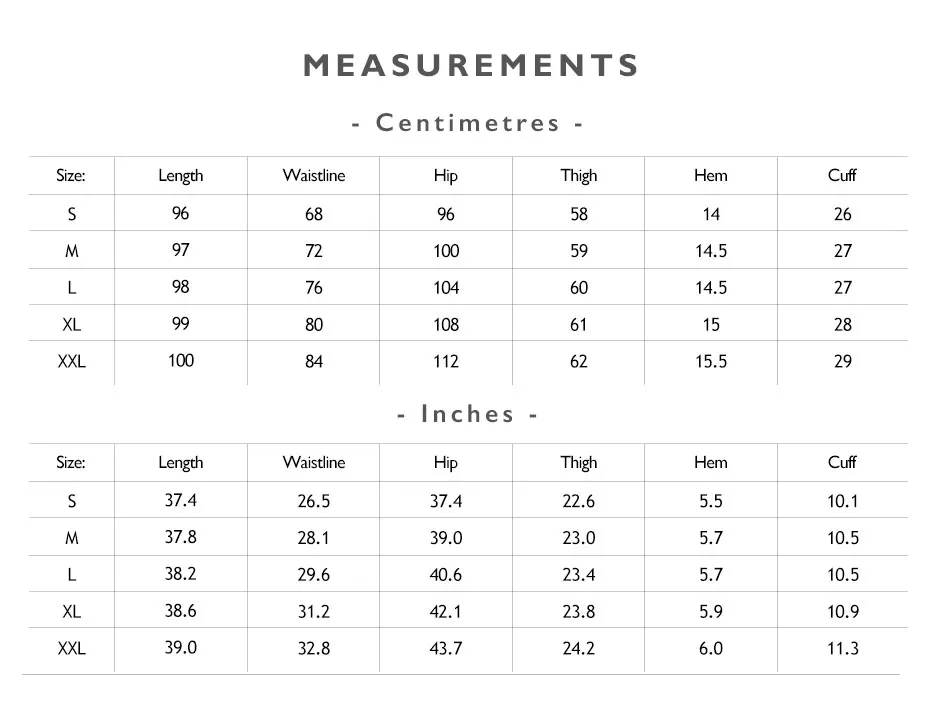The image size is (931, 705).
Task: Select the XL row label in inches table
Action: click(x=72, y=611)
